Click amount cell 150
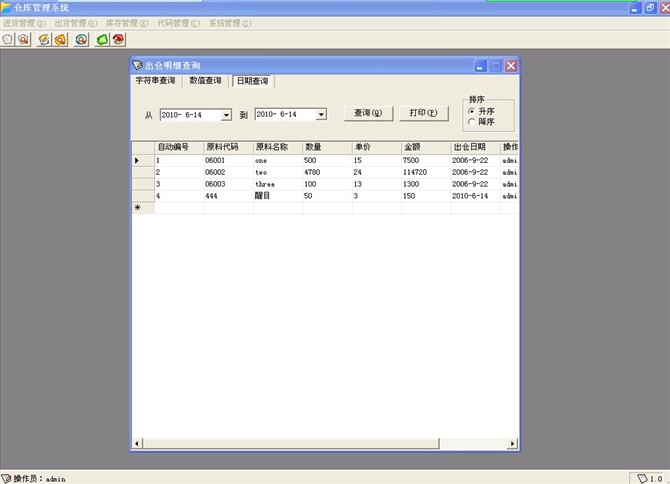 point(426,196)
